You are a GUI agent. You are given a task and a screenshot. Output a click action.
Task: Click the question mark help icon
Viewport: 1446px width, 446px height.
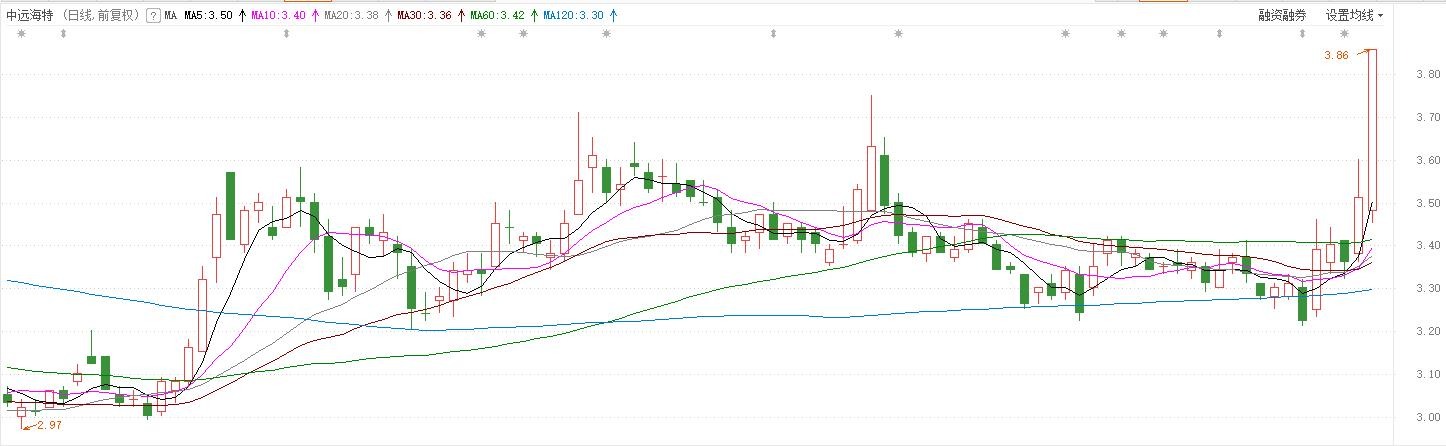point(152,16)
